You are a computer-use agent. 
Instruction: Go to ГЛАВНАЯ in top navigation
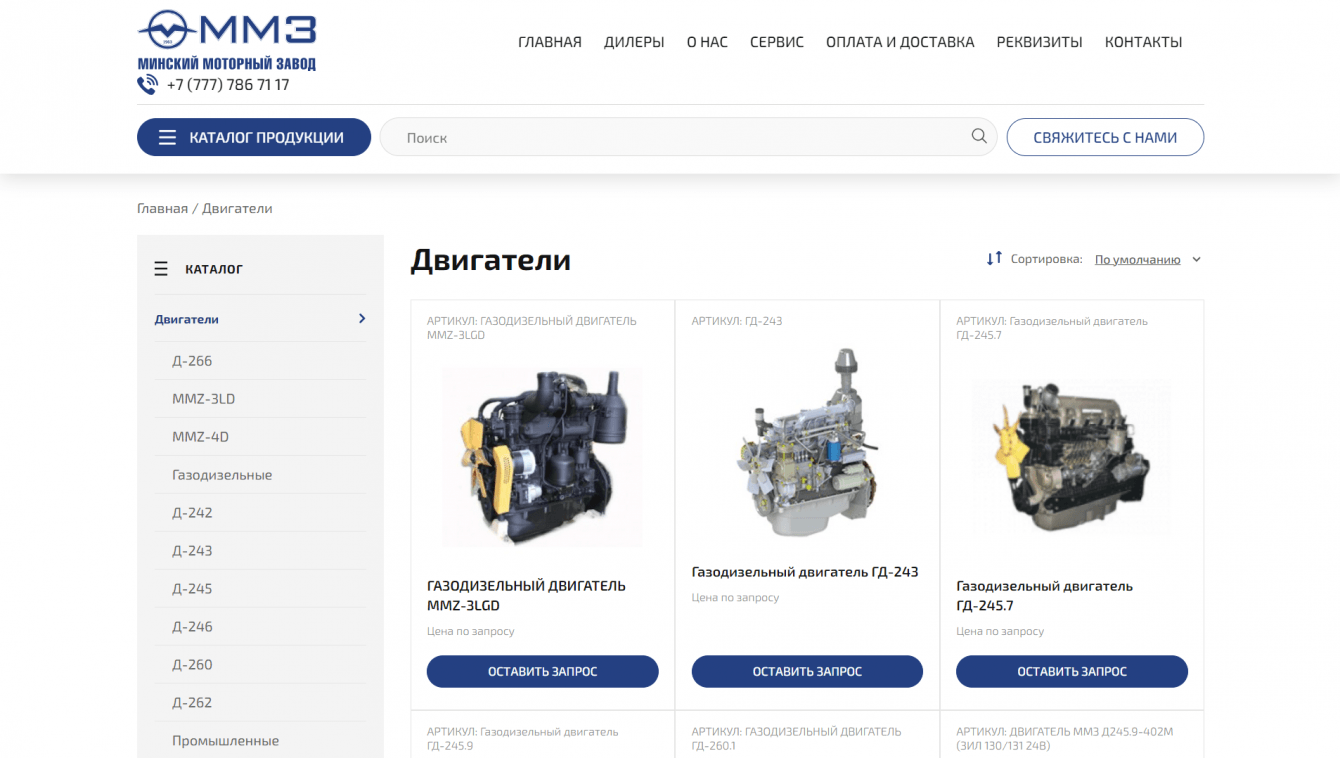click(550, 42)
